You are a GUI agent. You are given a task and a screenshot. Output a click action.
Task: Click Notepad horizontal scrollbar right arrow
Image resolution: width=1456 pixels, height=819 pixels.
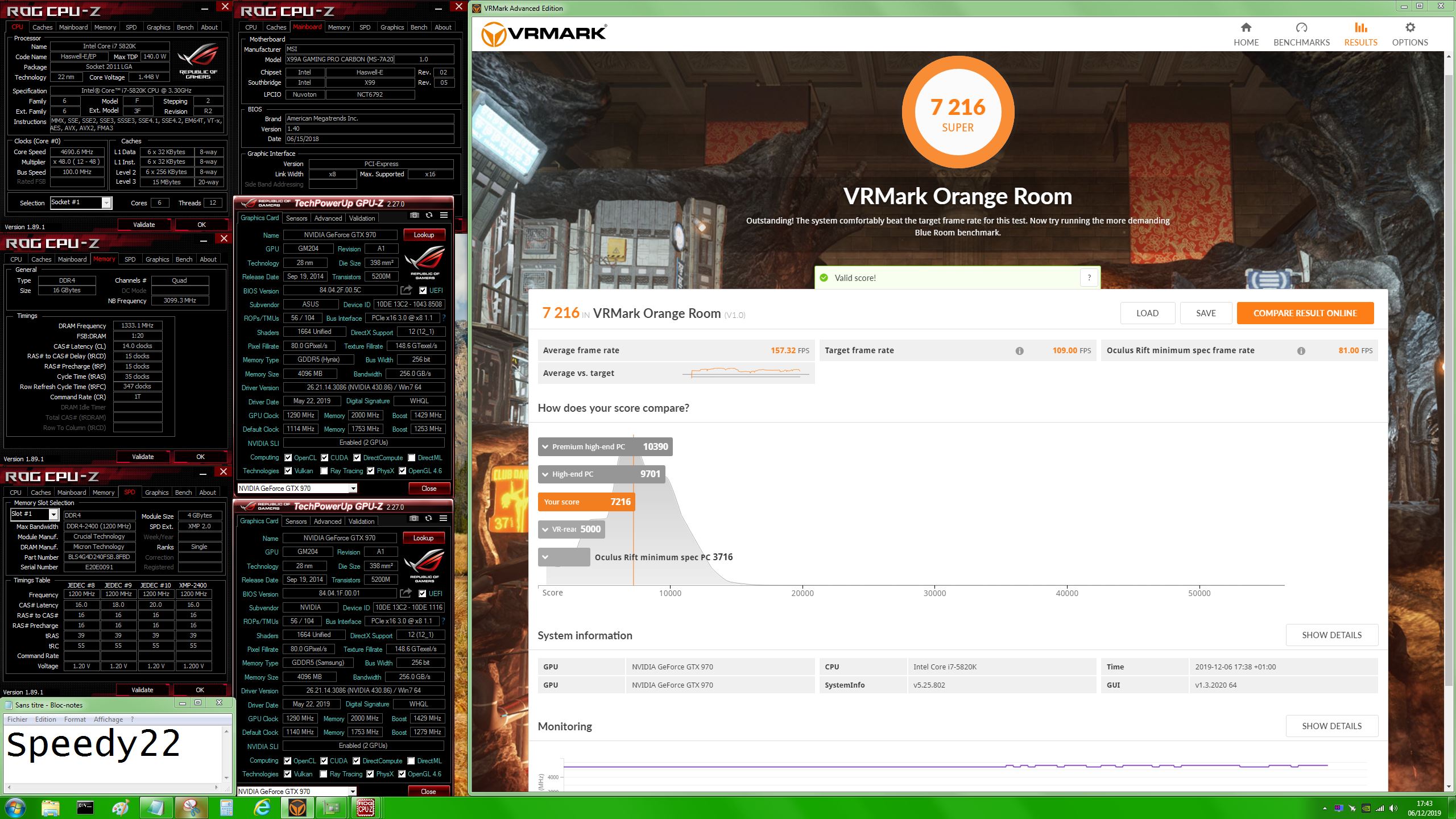(216, 787)
